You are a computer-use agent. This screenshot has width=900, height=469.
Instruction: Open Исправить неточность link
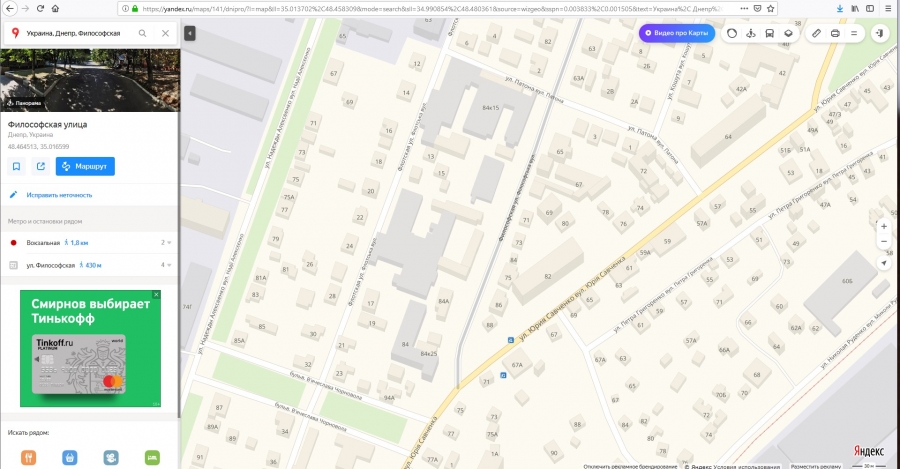(59, 195)
